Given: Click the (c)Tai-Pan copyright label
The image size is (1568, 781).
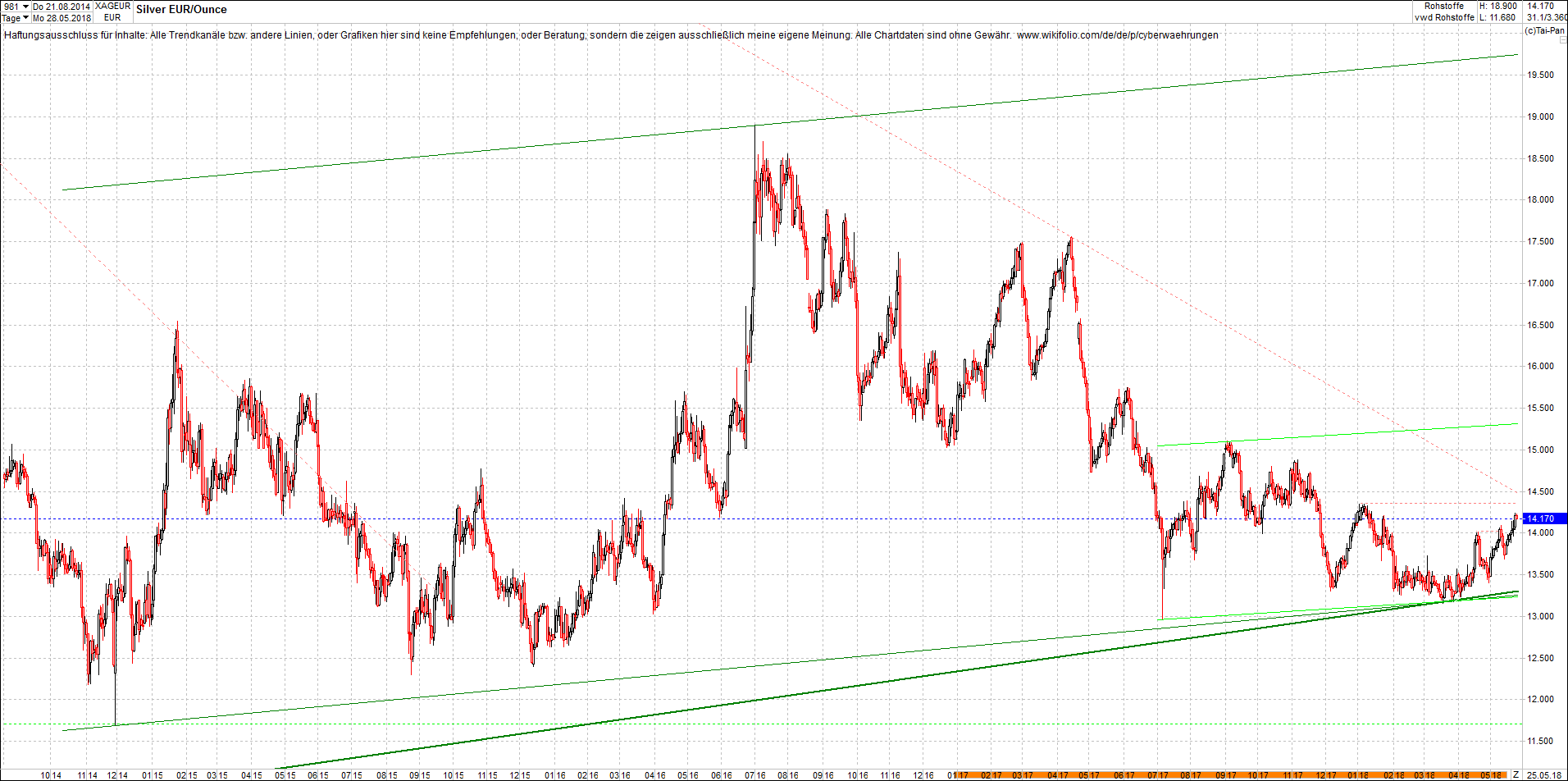Looking at the screenshot, I should coord(1544,30).
